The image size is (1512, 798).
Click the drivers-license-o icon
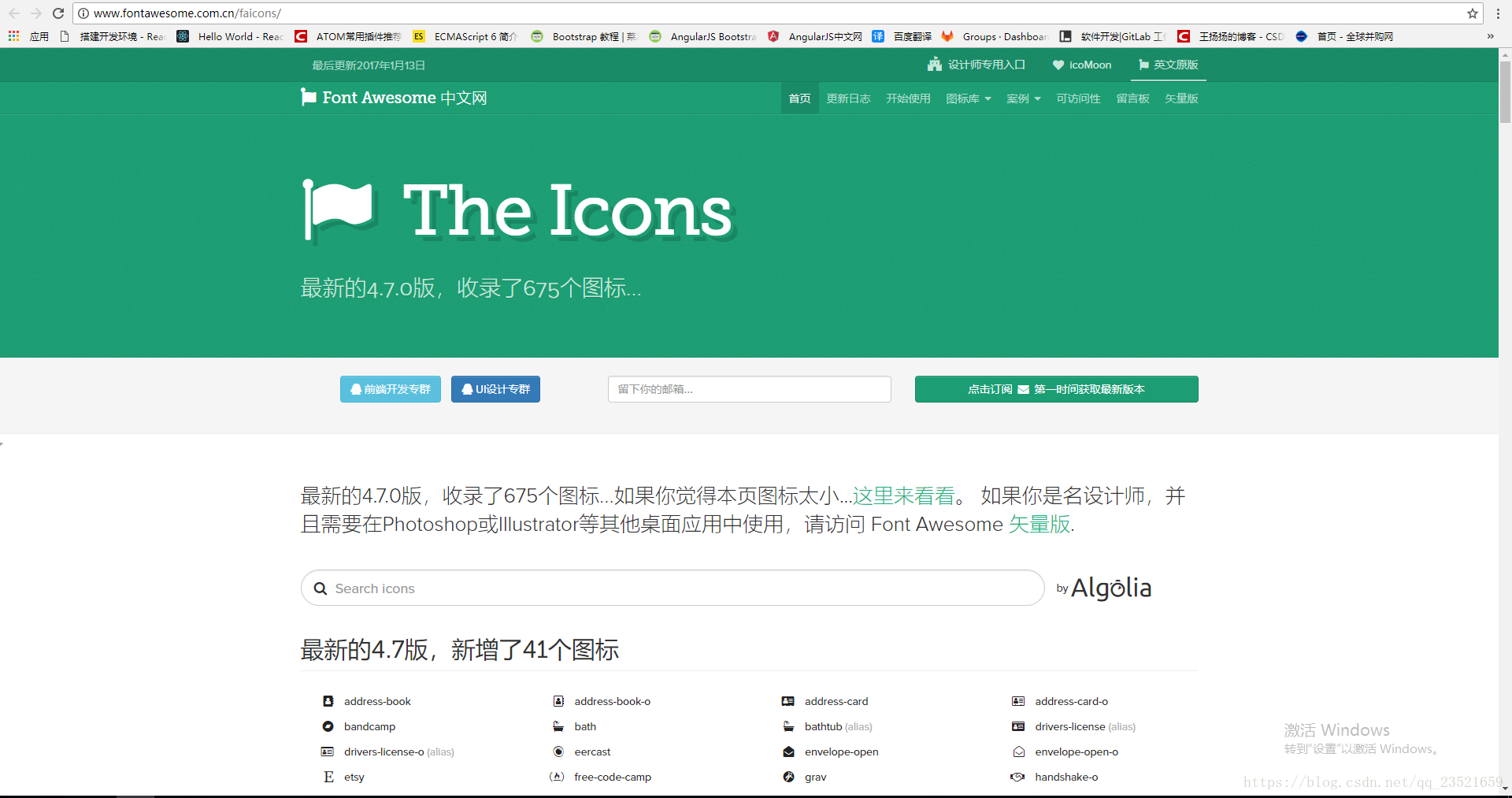(x=328, y=752)
